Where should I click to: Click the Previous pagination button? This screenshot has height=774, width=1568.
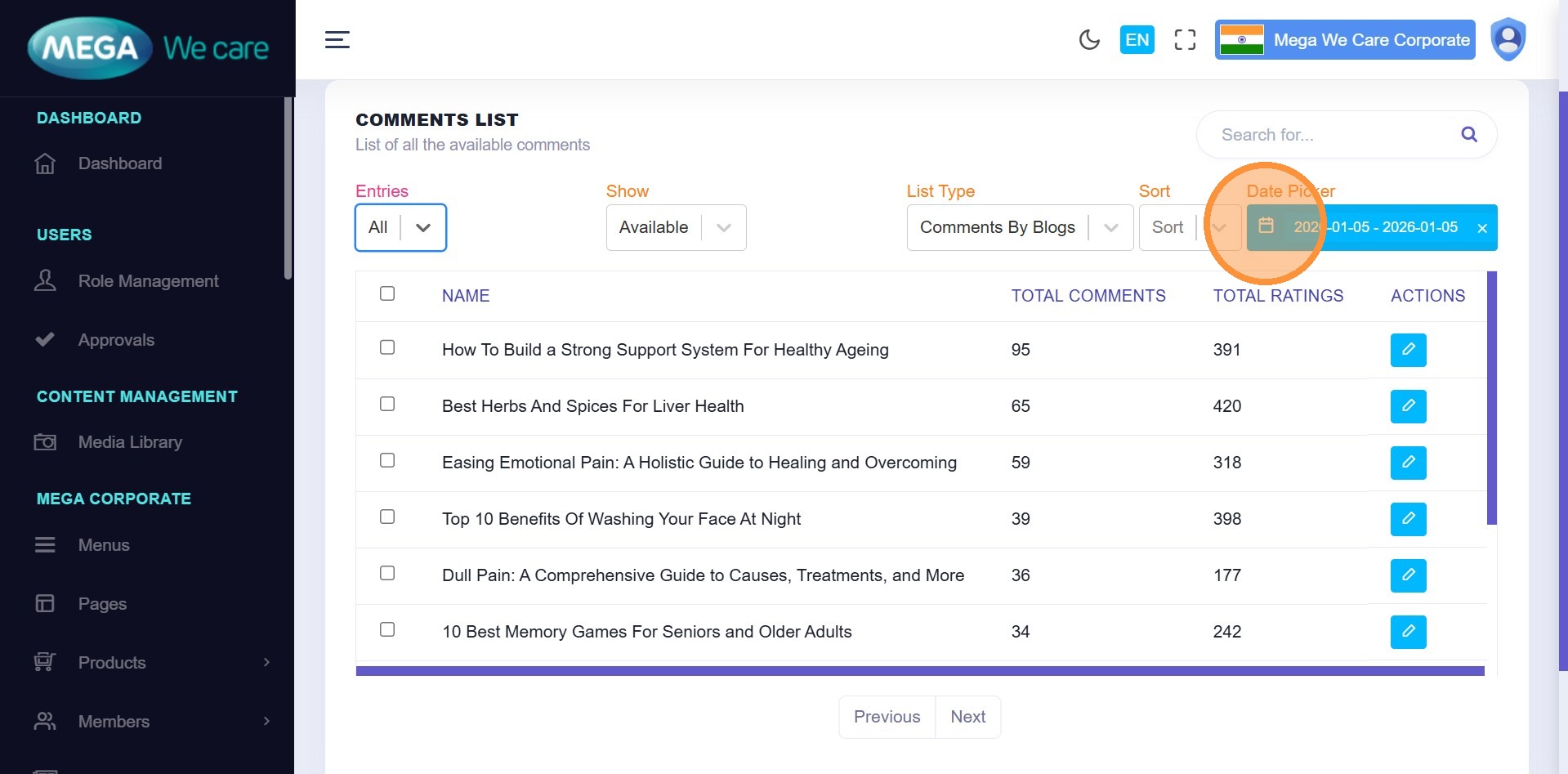[887, 717]
